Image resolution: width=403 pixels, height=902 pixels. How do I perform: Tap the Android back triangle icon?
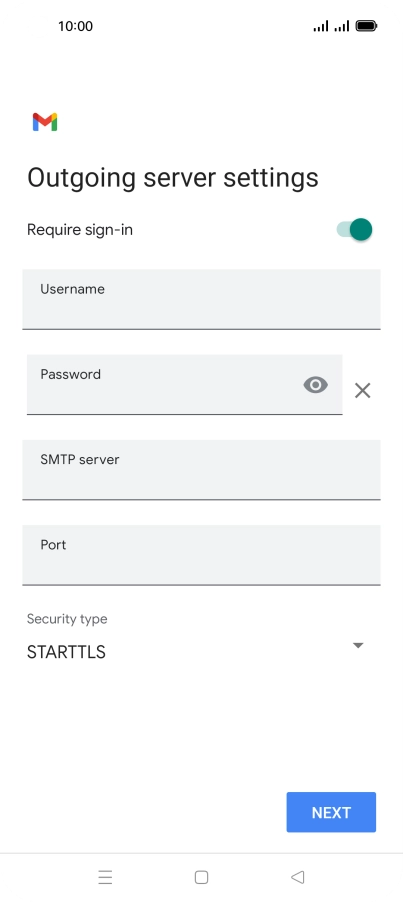(x=297, y=877)
